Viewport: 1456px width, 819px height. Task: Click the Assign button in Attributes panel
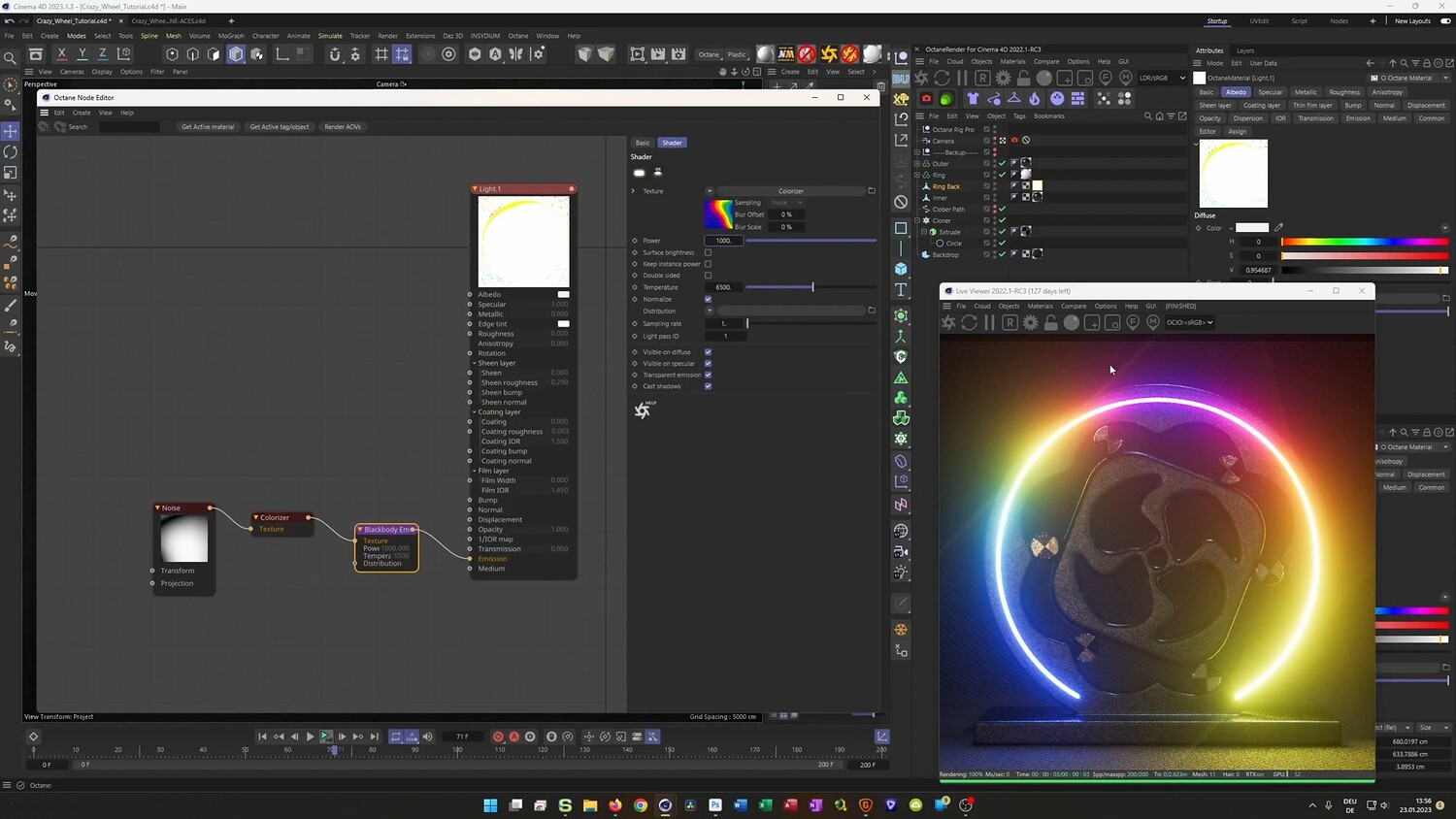[x=1237, y=131]
